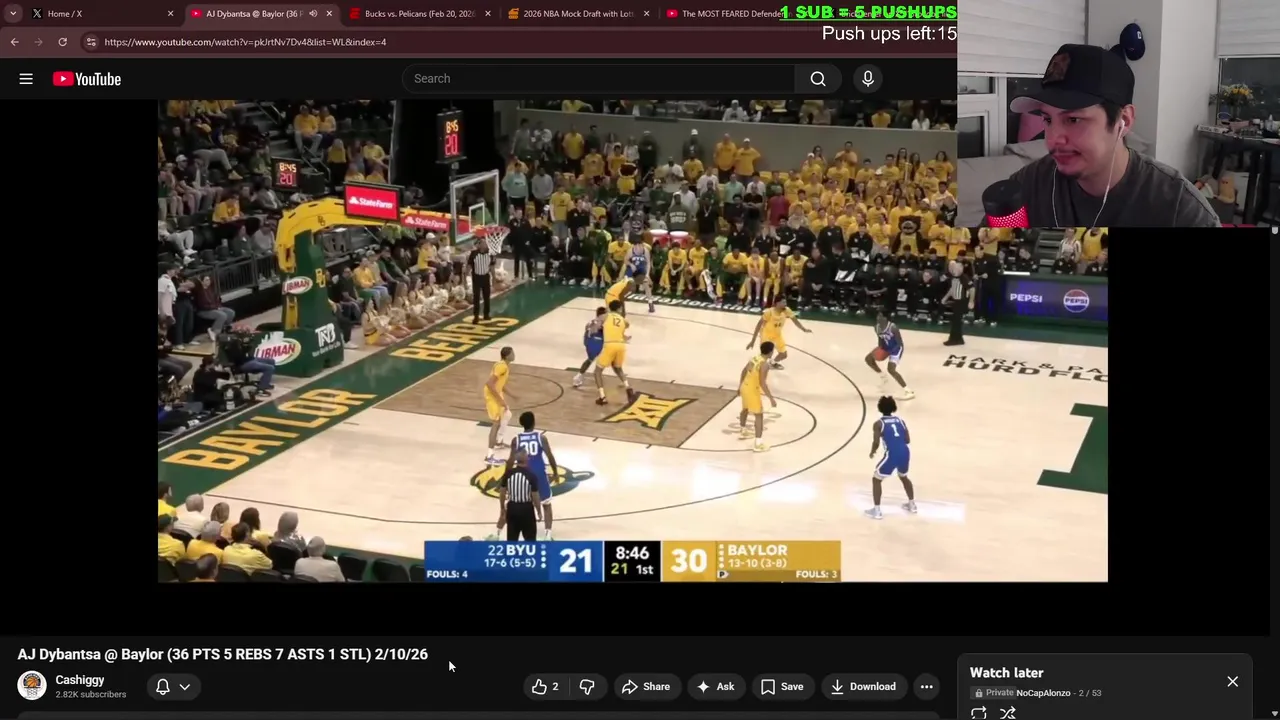Mute the AJ Dybantsa tab audio
This screenshot has height=720, width=1280.
(313, 14)
